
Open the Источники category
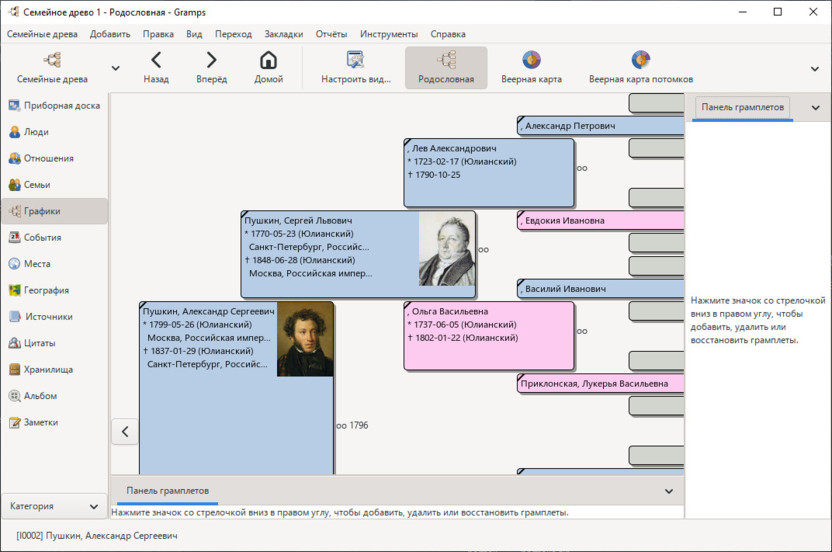pos(55,316)
